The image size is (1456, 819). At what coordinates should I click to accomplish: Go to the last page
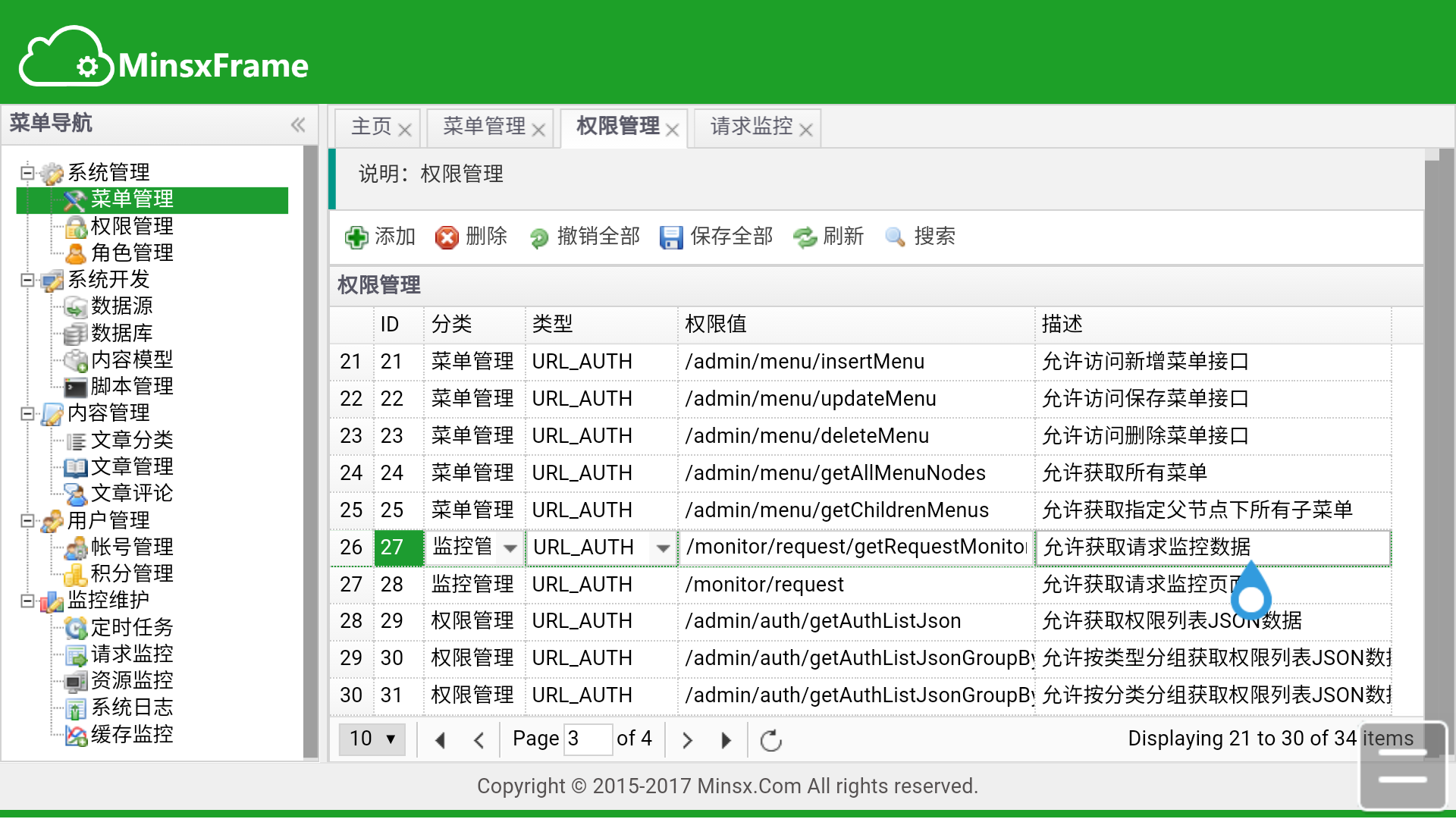pyautogui.click(x=726, y=740)
